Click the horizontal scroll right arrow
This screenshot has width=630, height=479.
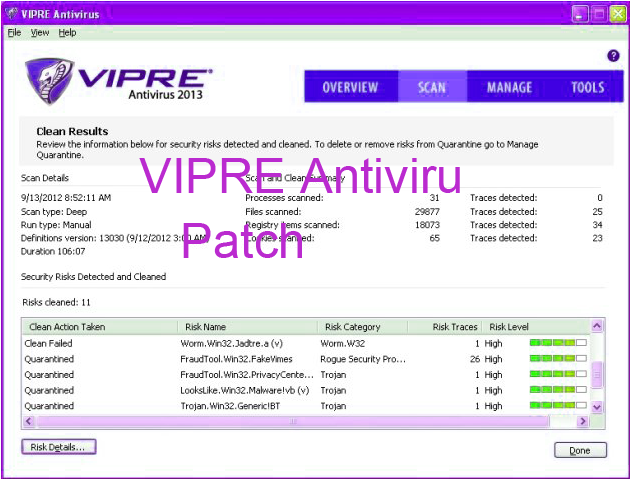click(x=583, y=421)
